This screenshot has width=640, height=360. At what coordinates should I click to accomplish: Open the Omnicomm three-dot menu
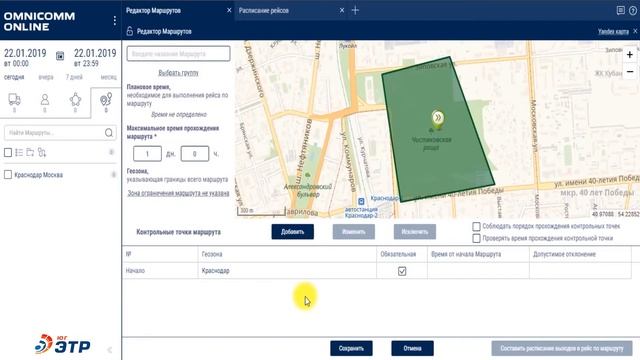coord(115,20)
